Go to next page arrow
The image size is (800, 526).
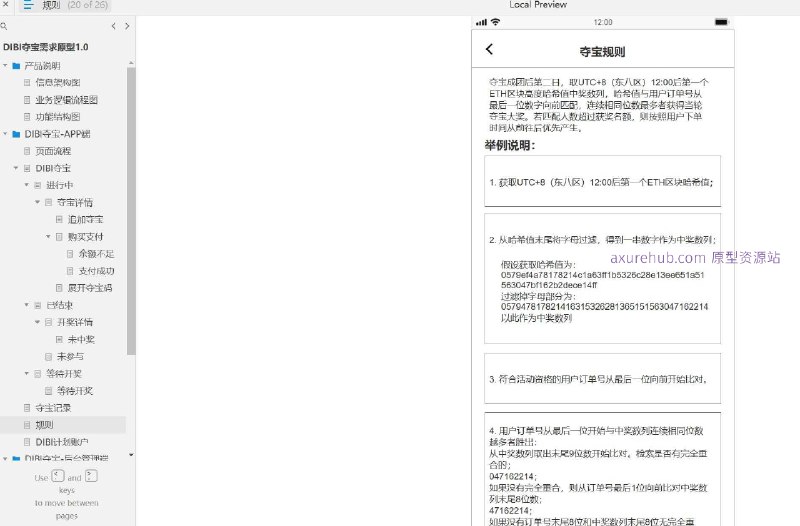127,26
